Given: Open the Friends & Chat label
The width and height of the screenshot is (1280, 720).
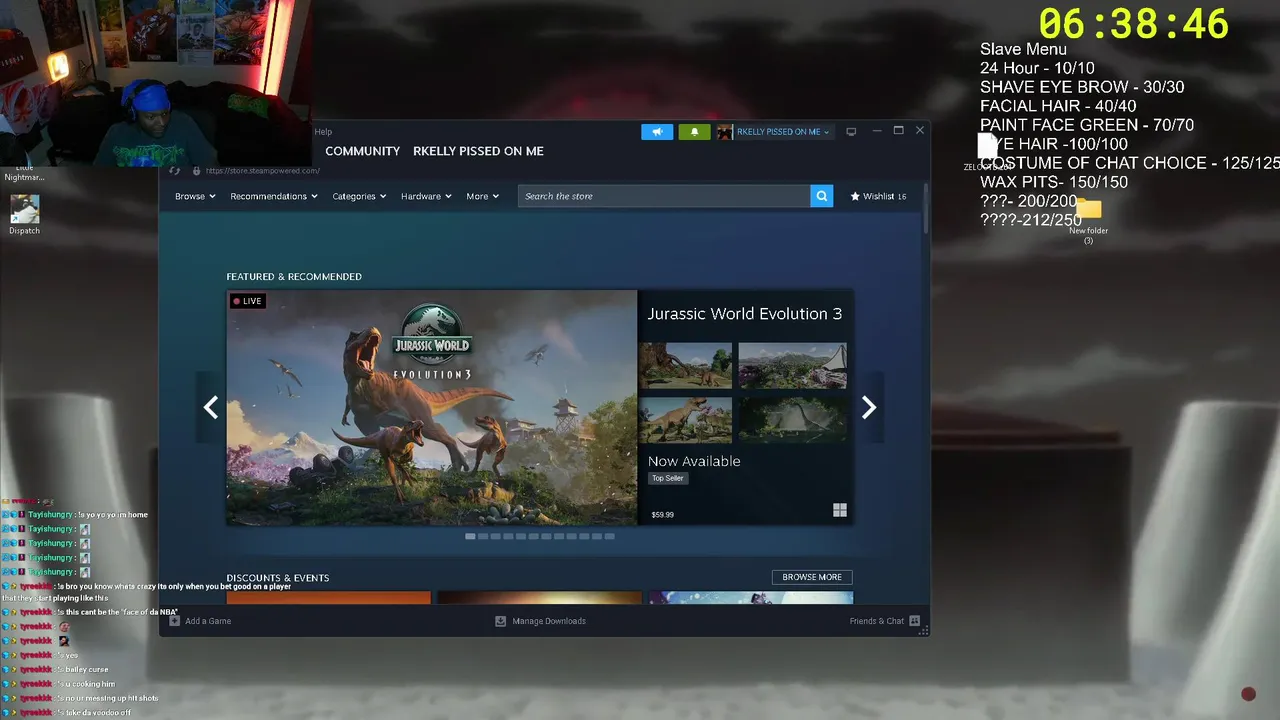Looking at the screenshot, I should tap(877, 621).
